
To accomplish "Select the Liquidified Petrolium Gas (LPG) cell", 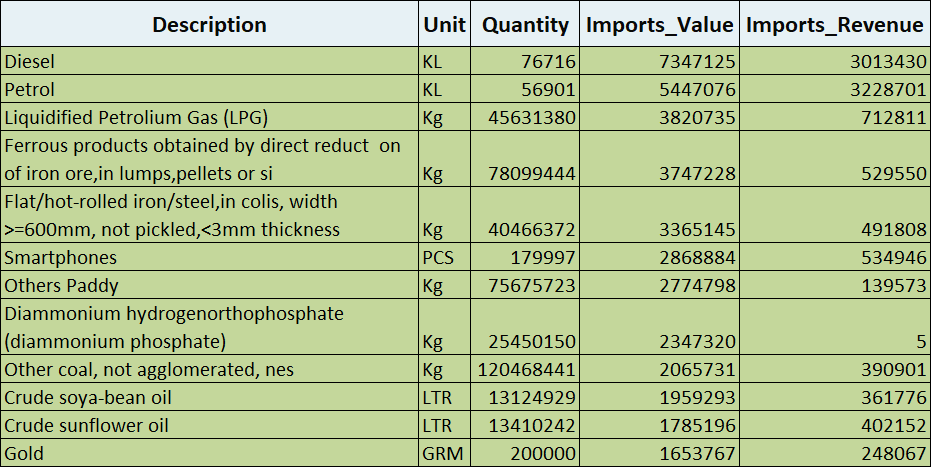I will [x=209, y=117].
